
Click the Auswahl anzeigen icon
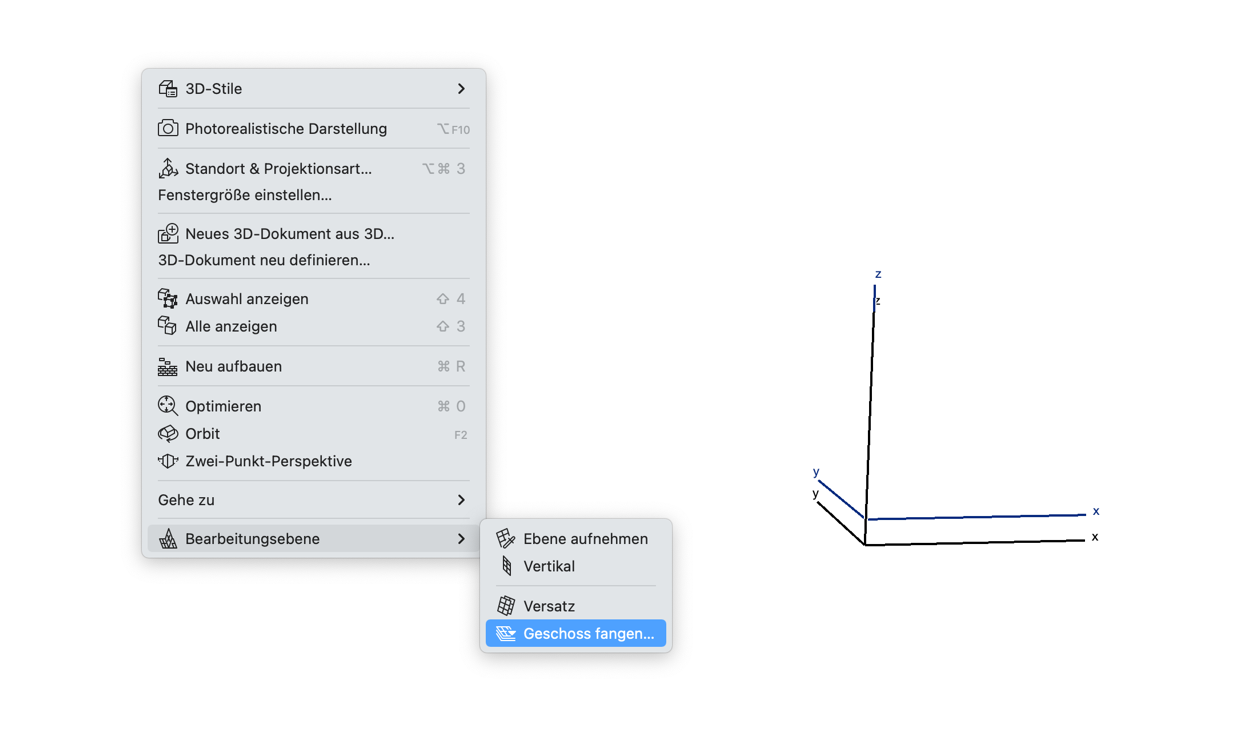168,299
